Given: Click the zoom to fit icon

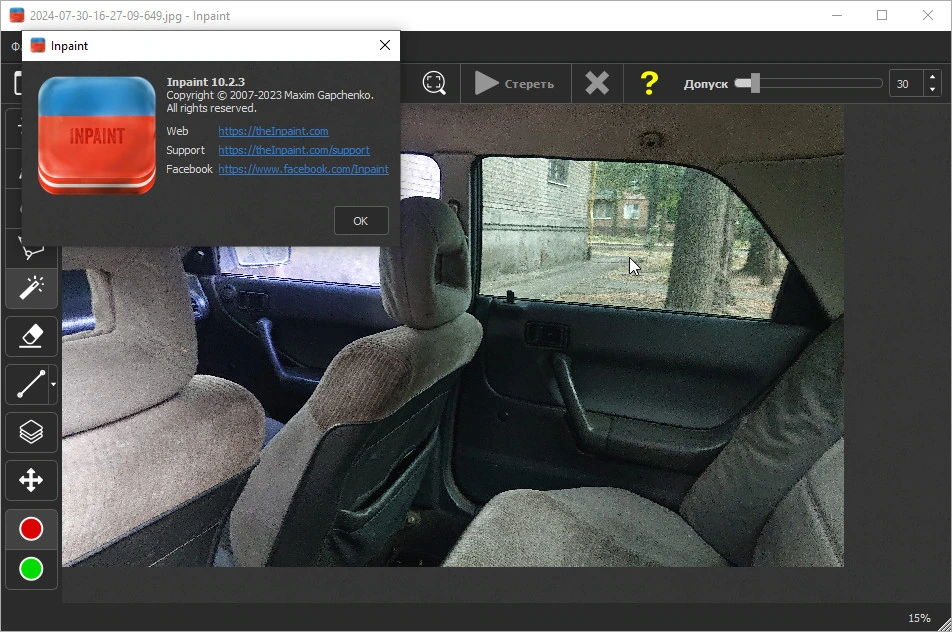Looking at the screenshot, I should coord(434,83).
